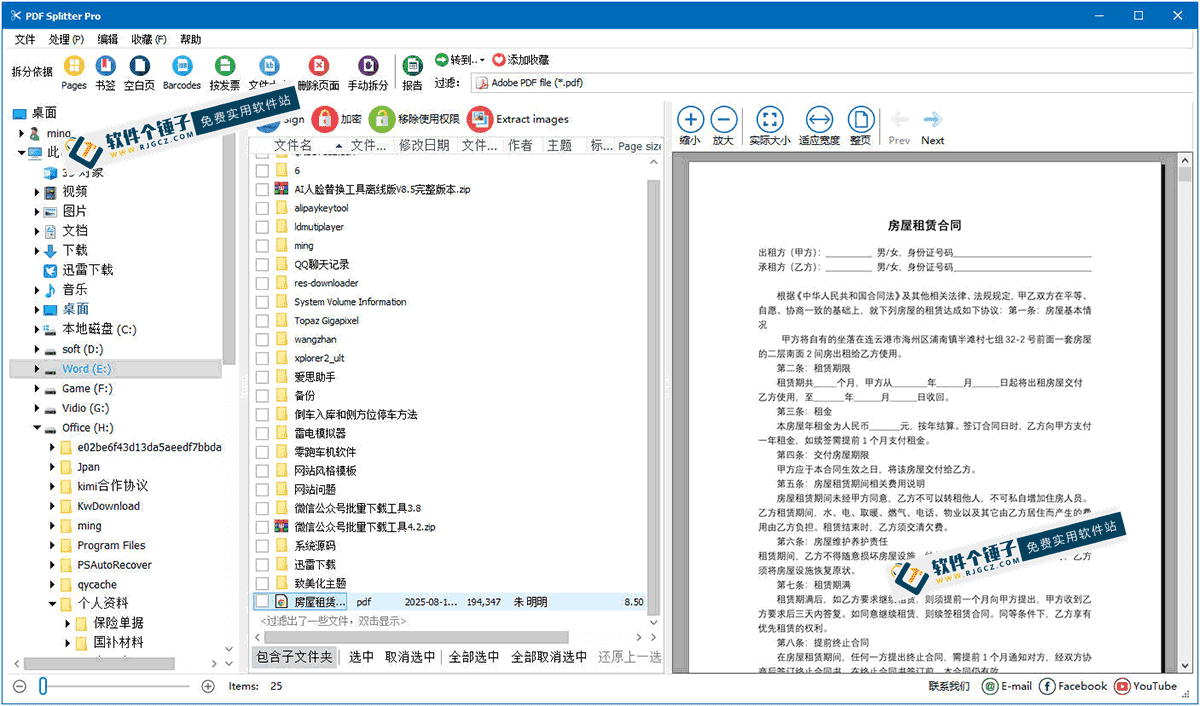The width and height of the screenshot is (1200, 706).
Task: Select split by 空白页 blank page icon
Action: coord(139,66)
